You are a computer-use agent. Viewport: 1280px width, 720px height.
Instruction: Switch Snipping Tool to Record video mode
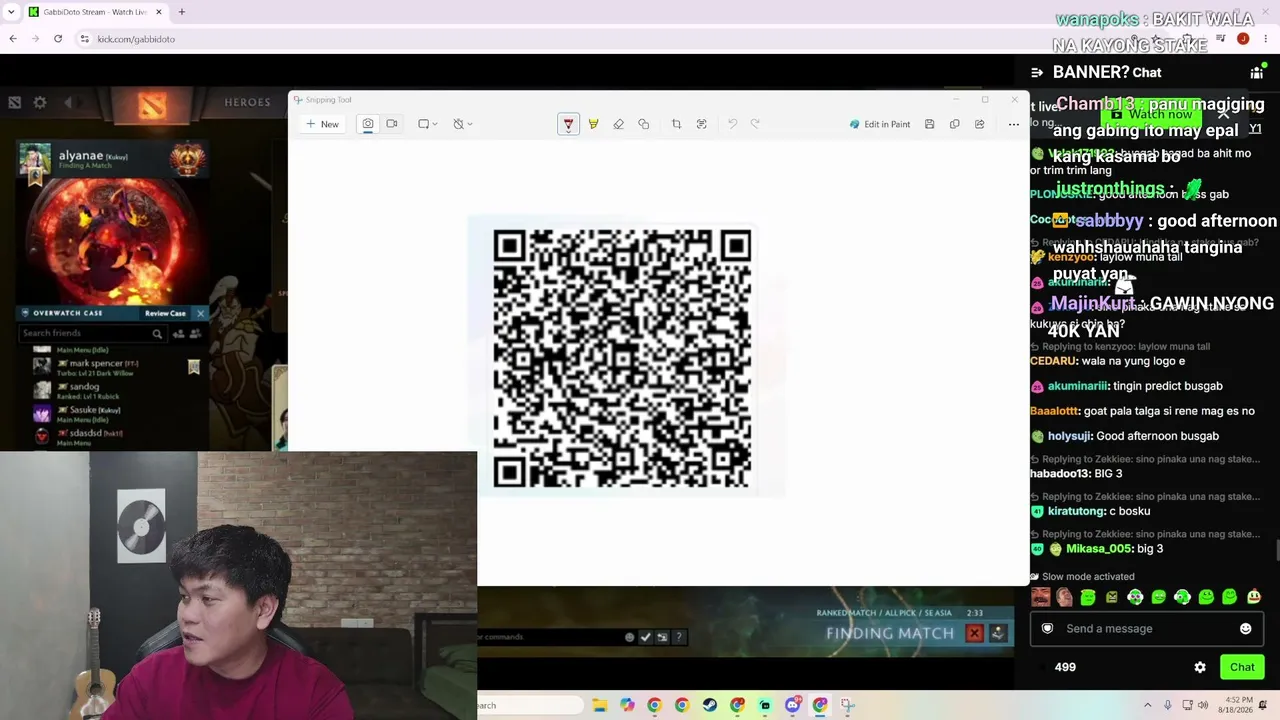(392, 124)
